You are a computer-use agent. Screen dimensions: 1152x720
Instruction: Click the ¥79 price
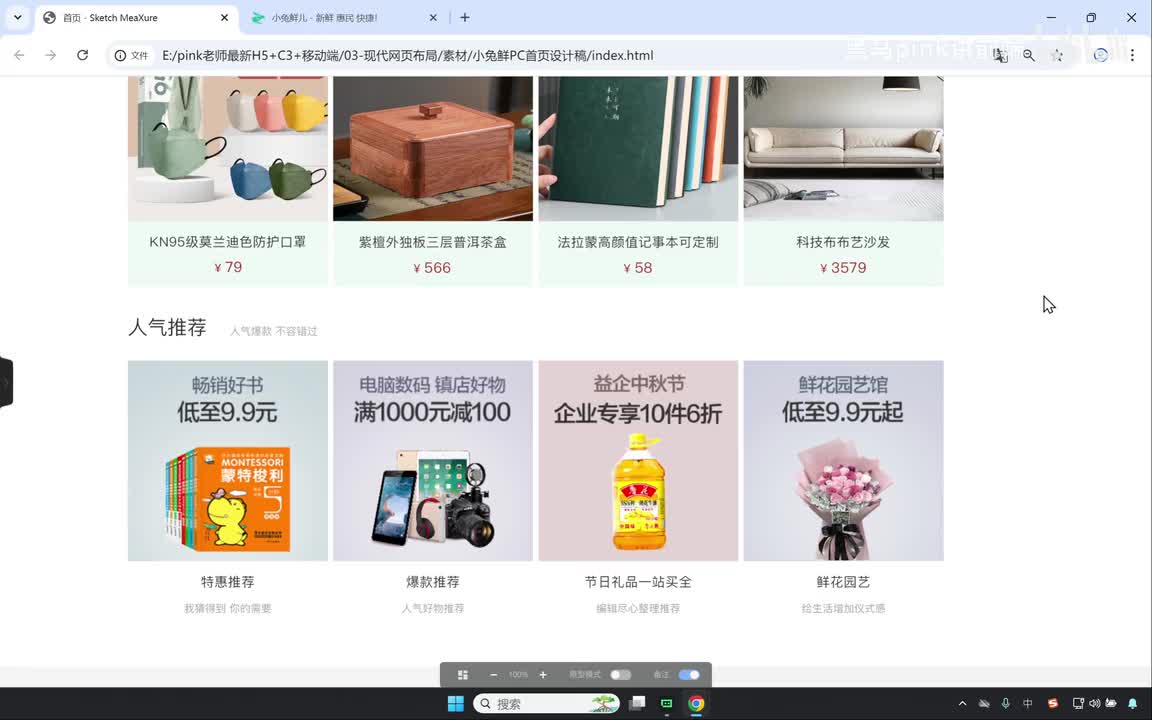pos(228,267)
